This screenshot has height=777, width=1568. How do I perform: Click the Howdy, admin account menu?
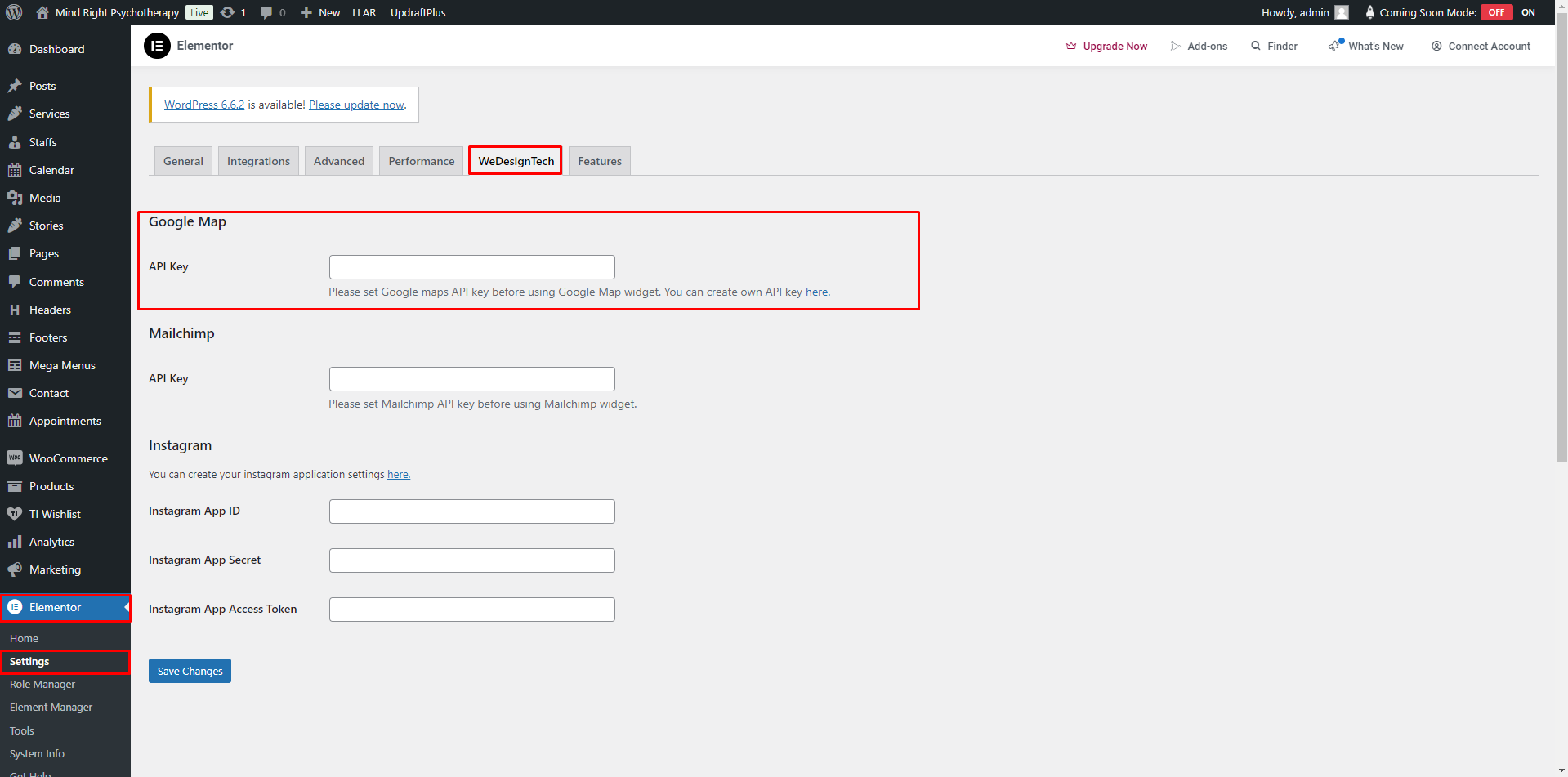(x=1305, y=12)
